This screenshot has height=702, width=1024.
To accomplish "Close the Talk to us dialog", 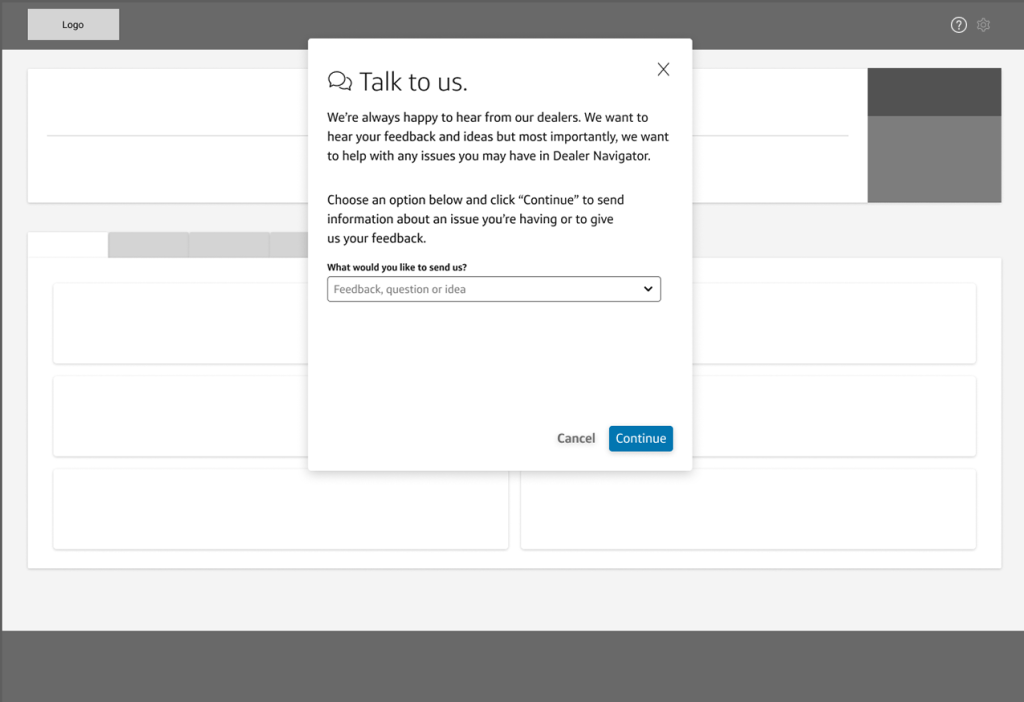I will pyautogui.click(x=663, y=69).
